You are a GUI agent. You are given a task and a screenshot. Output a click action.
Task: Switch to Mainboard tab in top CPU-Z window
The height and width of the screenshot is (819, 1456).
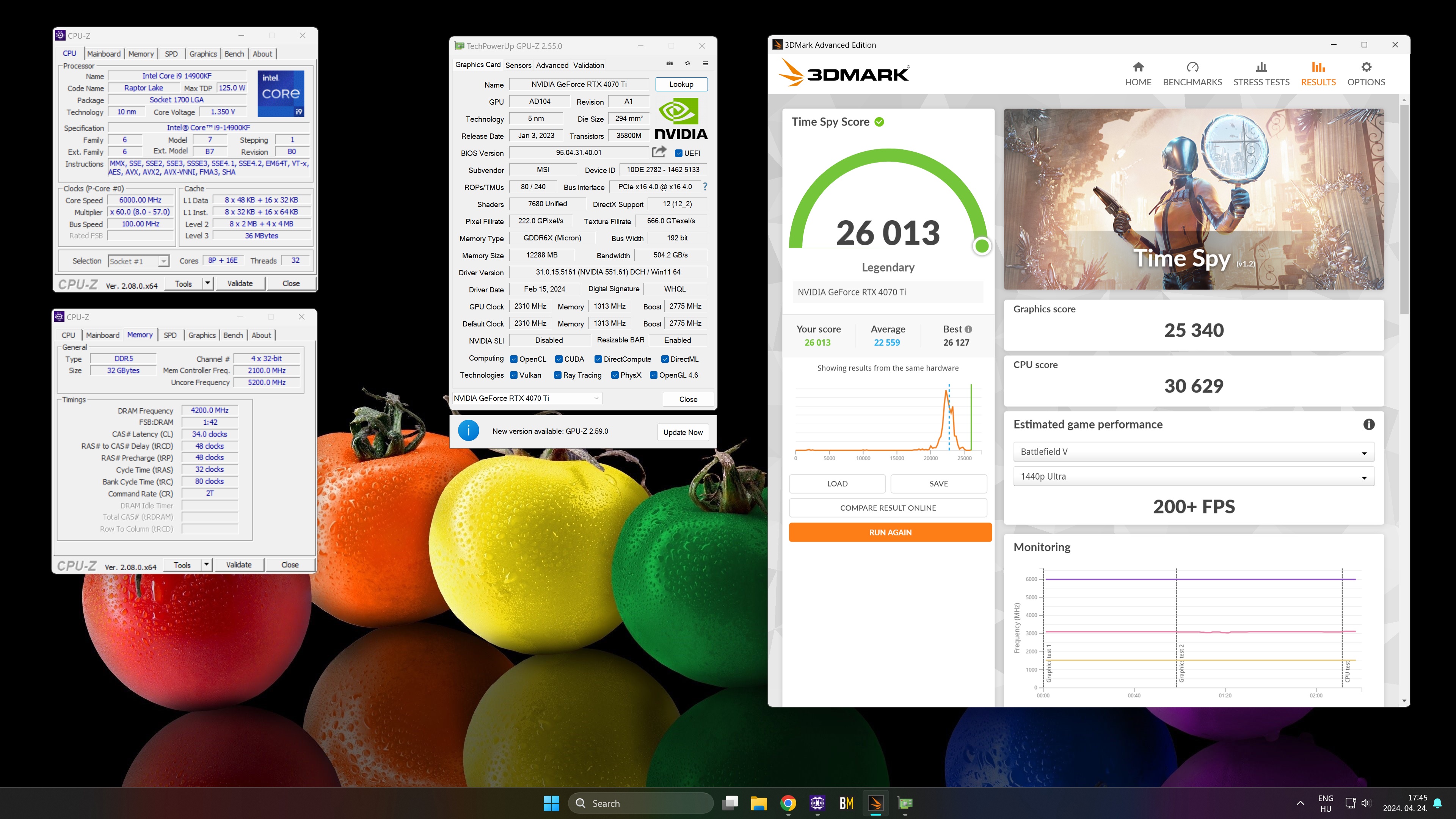pyautogui.click(x=104, y=54)
